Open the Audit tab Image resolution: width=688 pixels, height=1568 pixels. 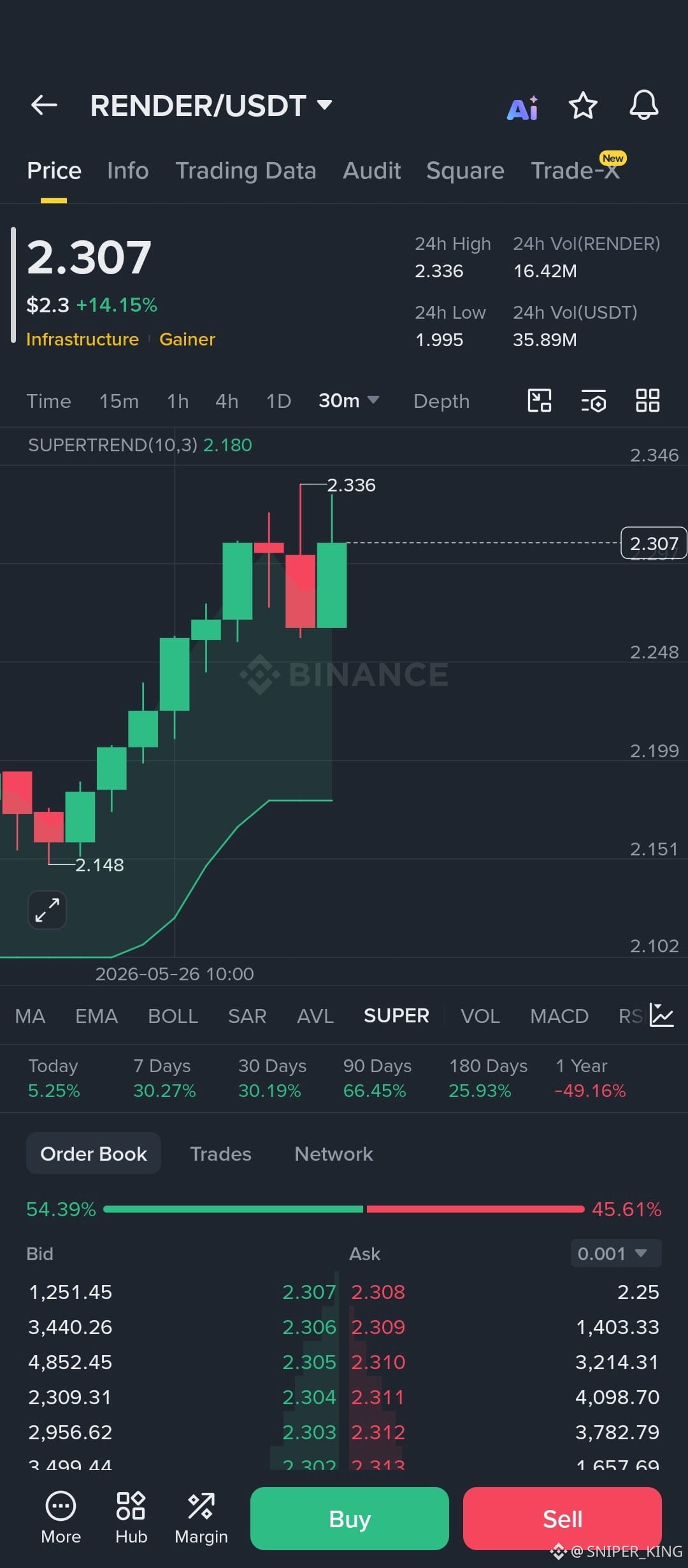tap(372, 171)
